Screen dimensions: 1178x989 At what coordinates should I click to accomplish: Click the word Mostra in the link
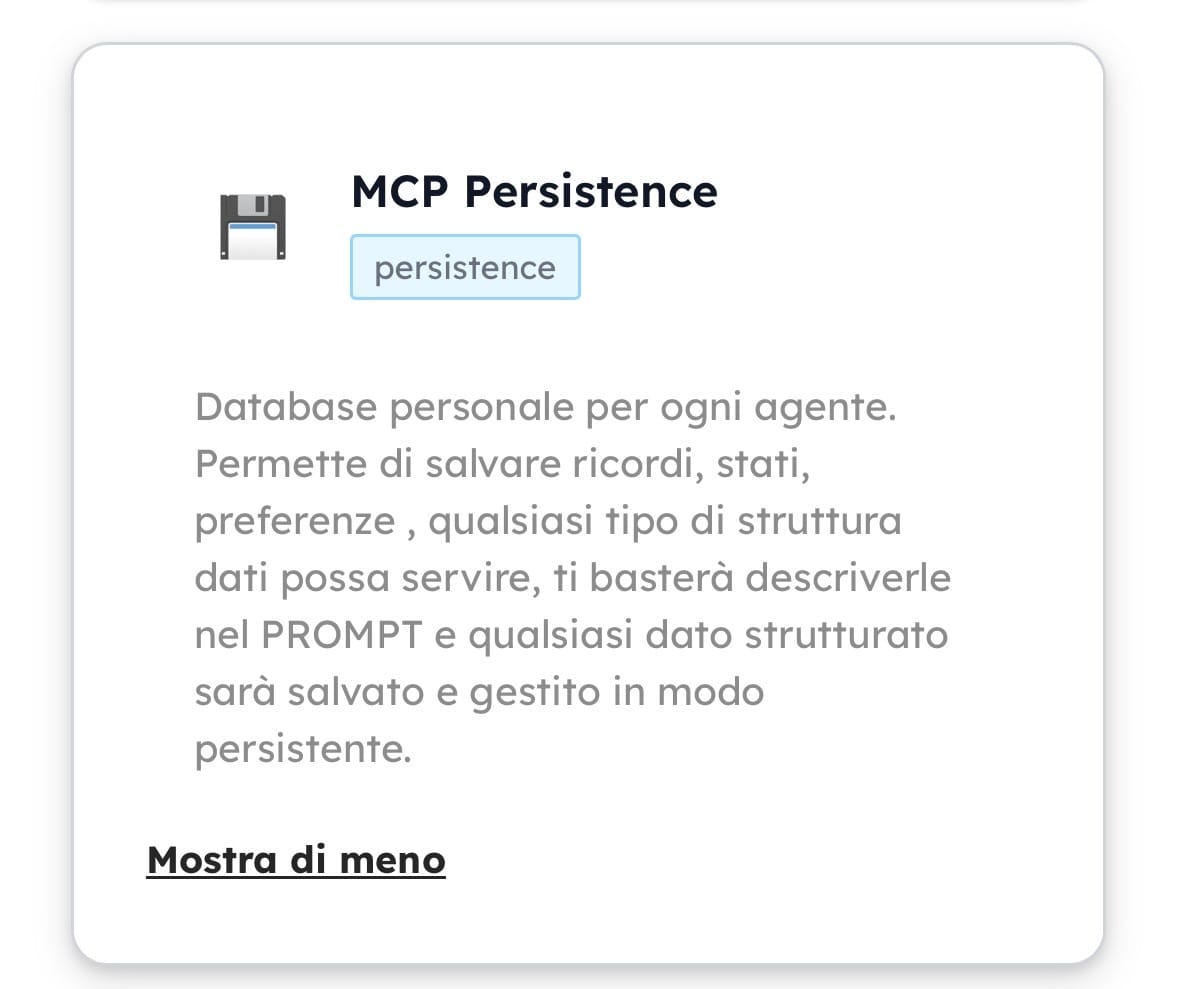click(x=211, y=860)
